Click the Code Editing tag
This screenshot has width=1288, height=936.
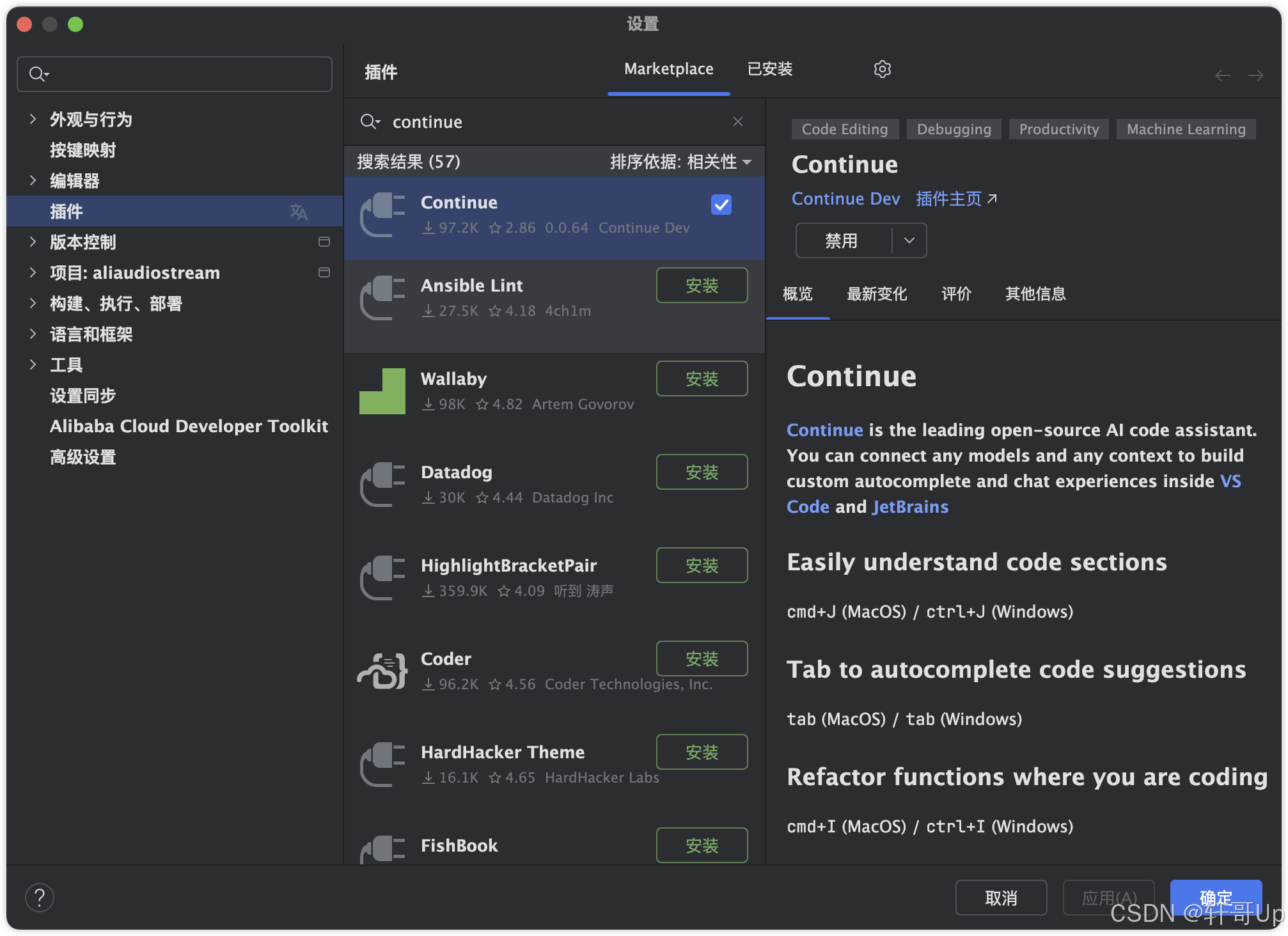845,129
